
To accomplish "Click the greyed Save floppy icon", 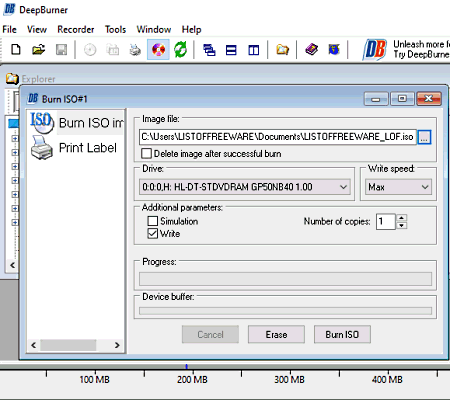I will pyautogui.click(x=61, y=50).
